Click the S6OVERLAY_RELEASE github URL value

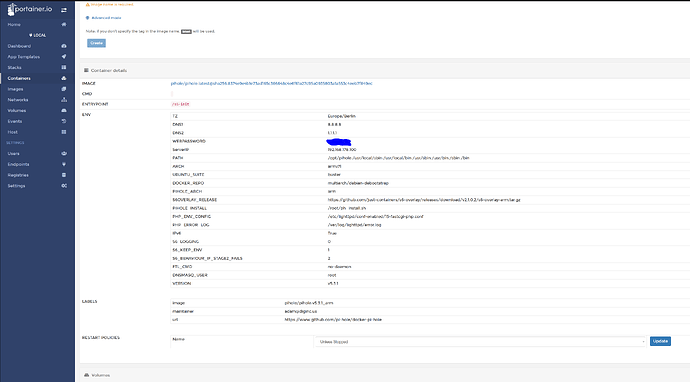point(424,200)
